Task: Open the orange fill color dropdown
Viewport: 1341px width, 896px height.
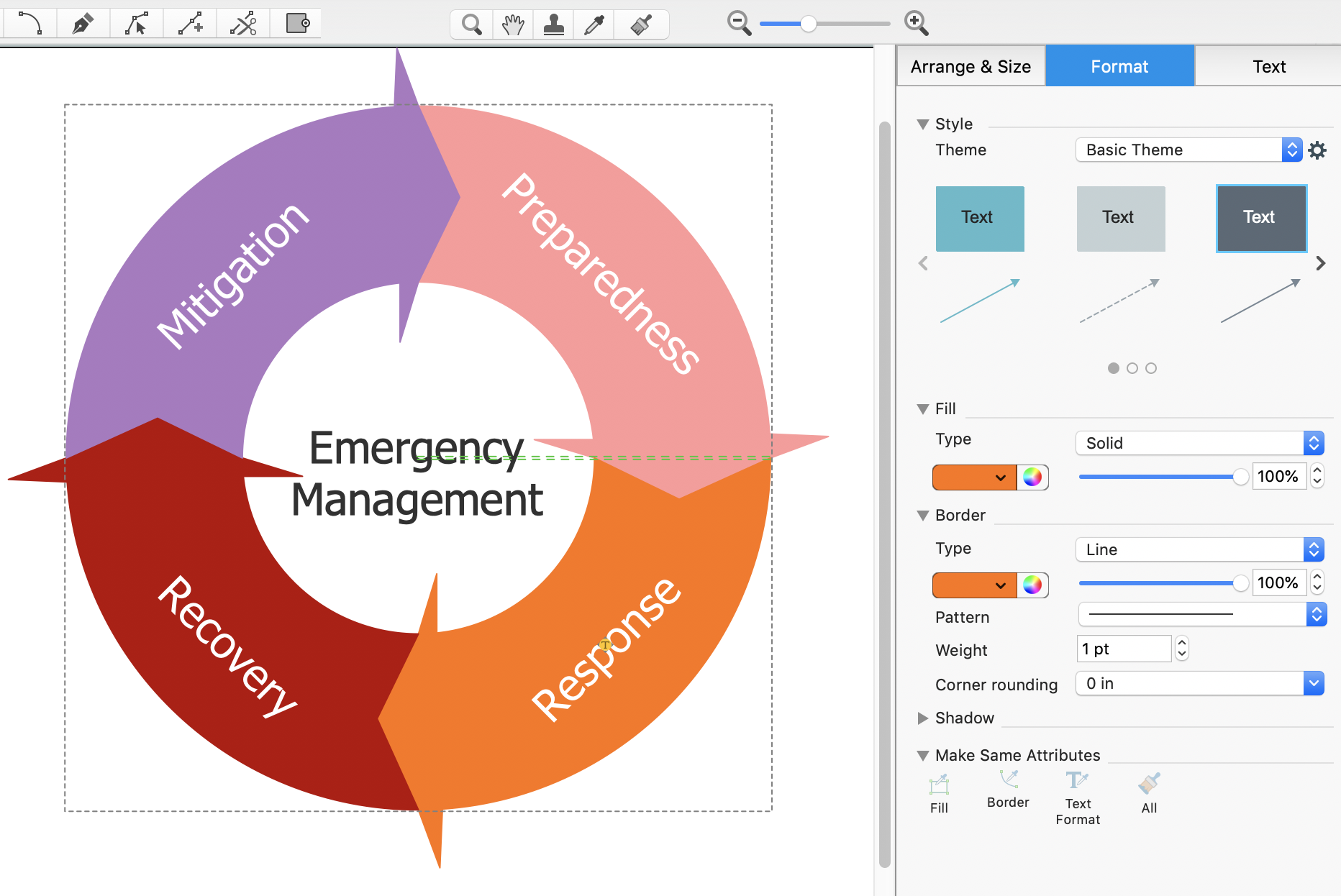Action: click(x=974, y=477)
